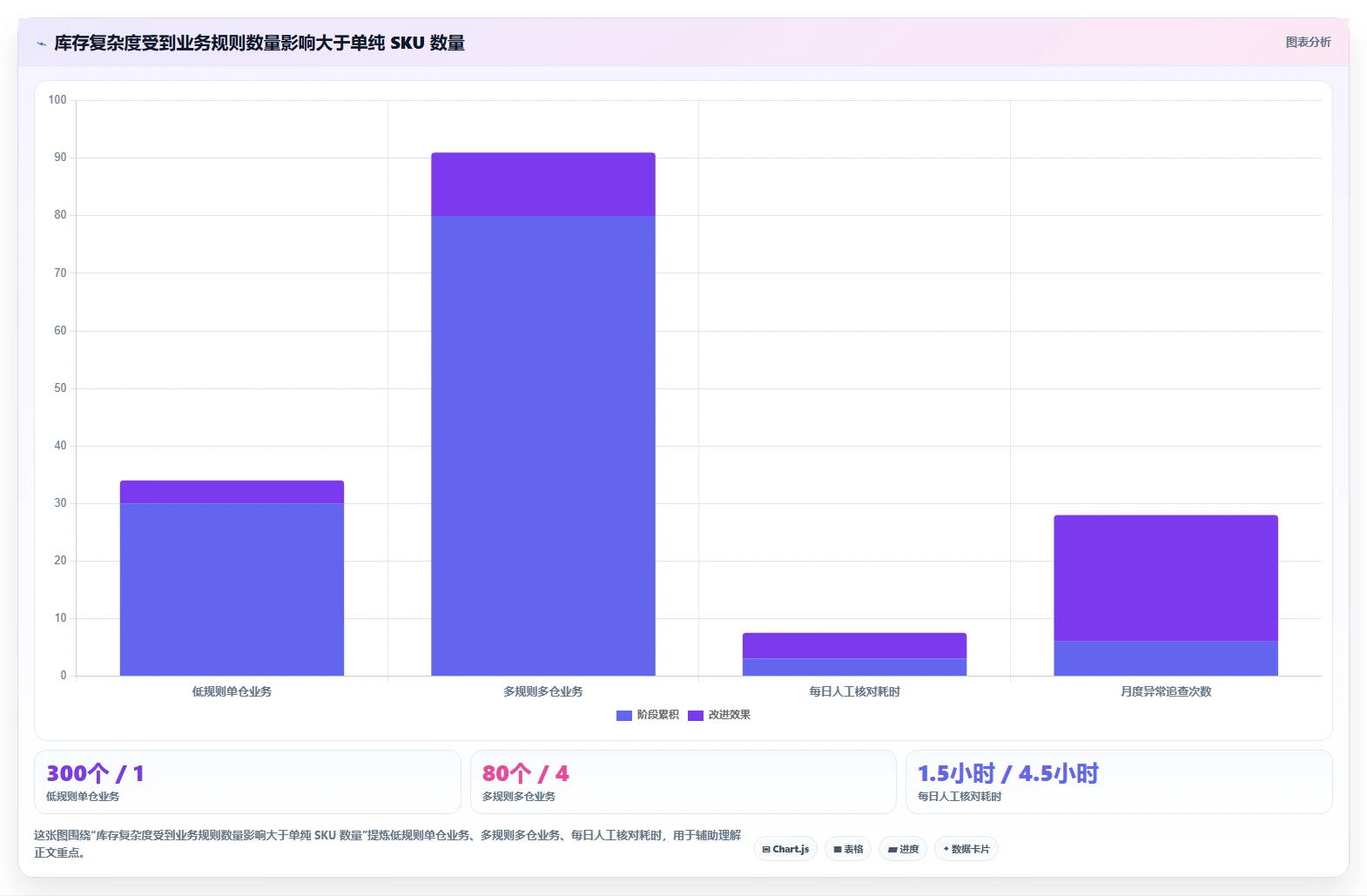Select the 进度 chip
Screen dimensions: 1367x896
point(903,849)
